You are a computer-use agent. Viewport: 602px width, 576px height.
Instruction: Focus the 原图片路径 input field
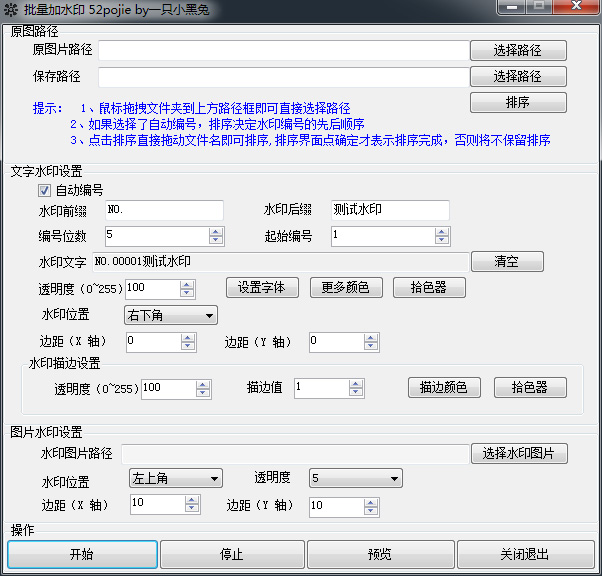pos(284,50)
